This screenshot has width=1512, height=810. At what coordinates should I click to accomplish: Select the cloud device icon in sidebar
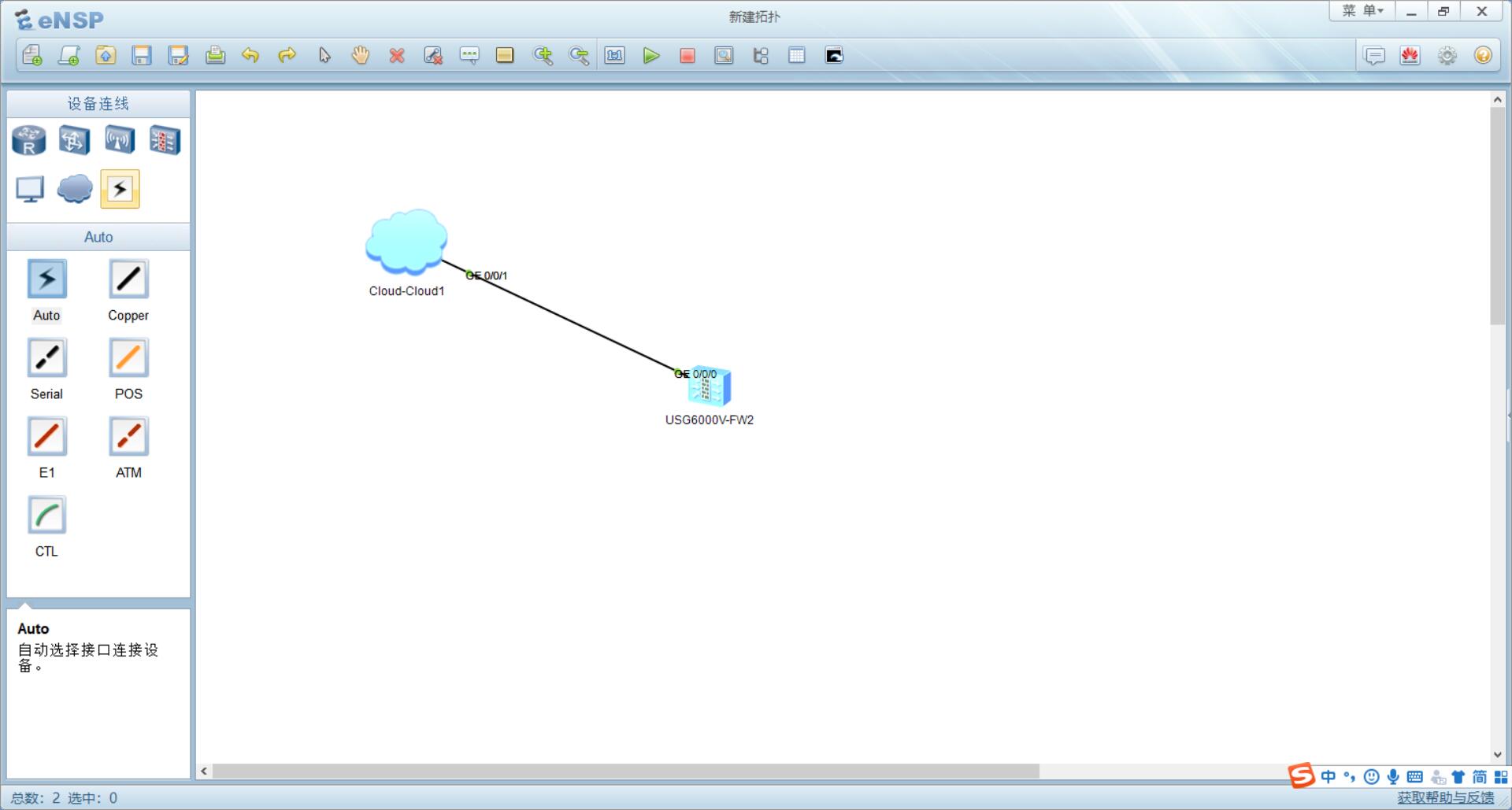point(74,189)
